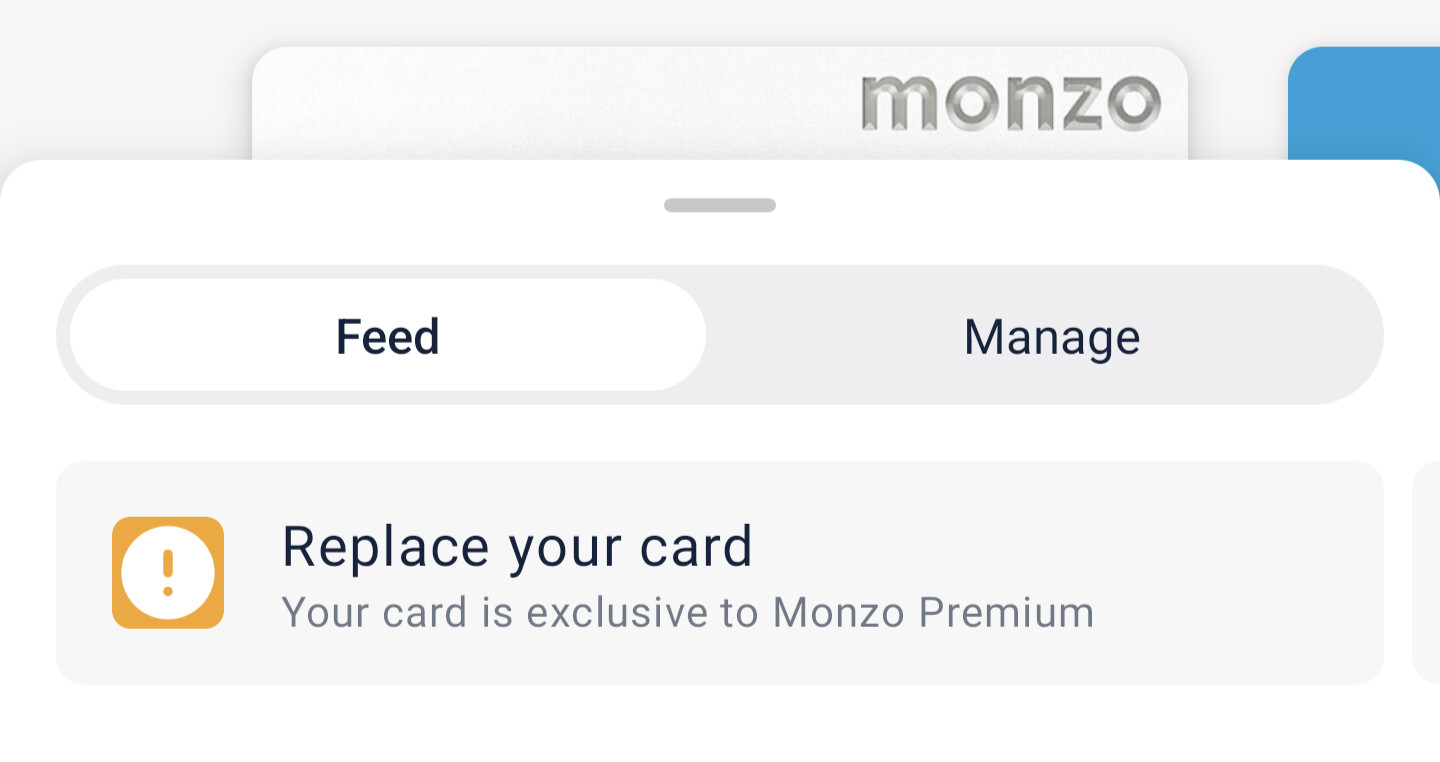
Task: Select the Feed tab
Action: point(388,336)
